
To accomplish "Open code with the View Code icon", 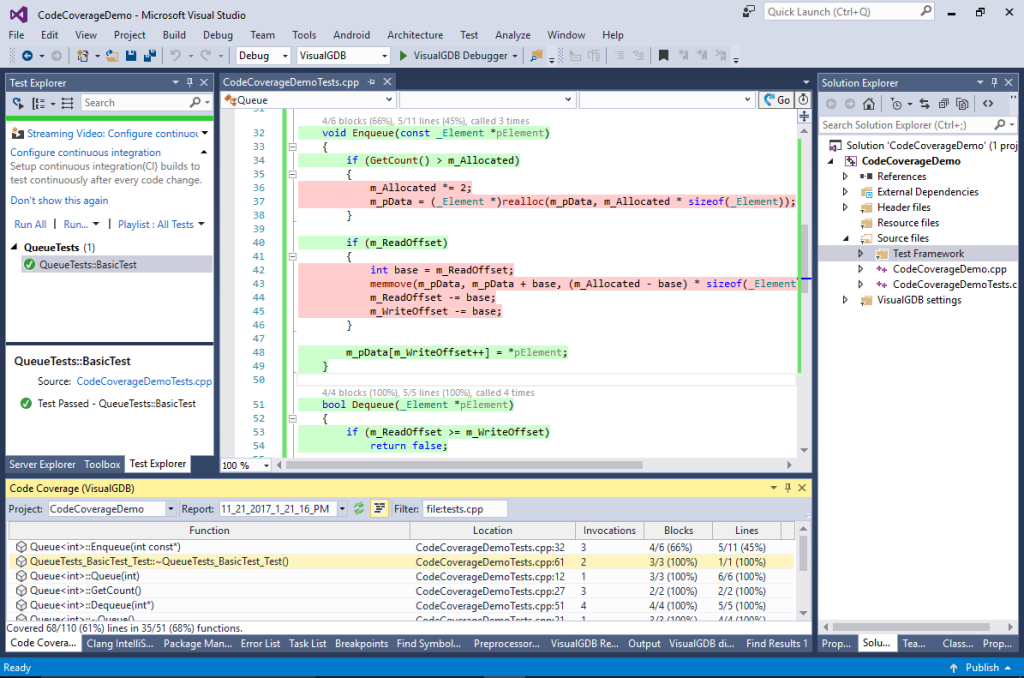I will tap(989, 103).
